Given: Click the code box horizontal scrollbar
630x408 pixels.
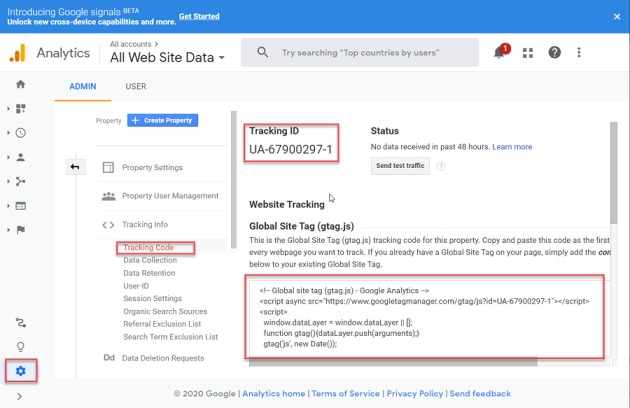Looking at the screenshot, I should click(393, 363).
